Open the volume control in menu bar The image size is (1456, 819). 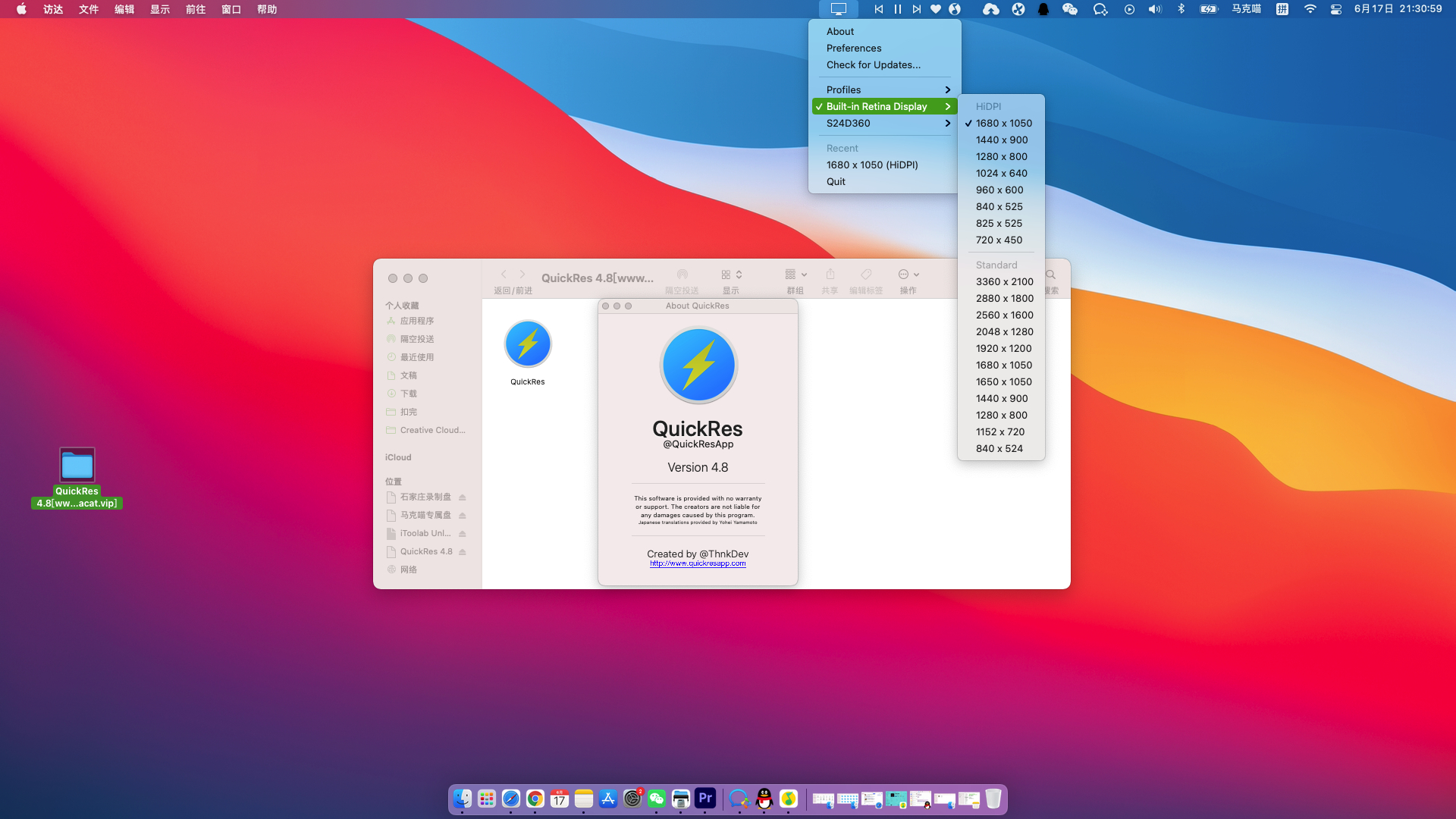tap(1155, 9)
